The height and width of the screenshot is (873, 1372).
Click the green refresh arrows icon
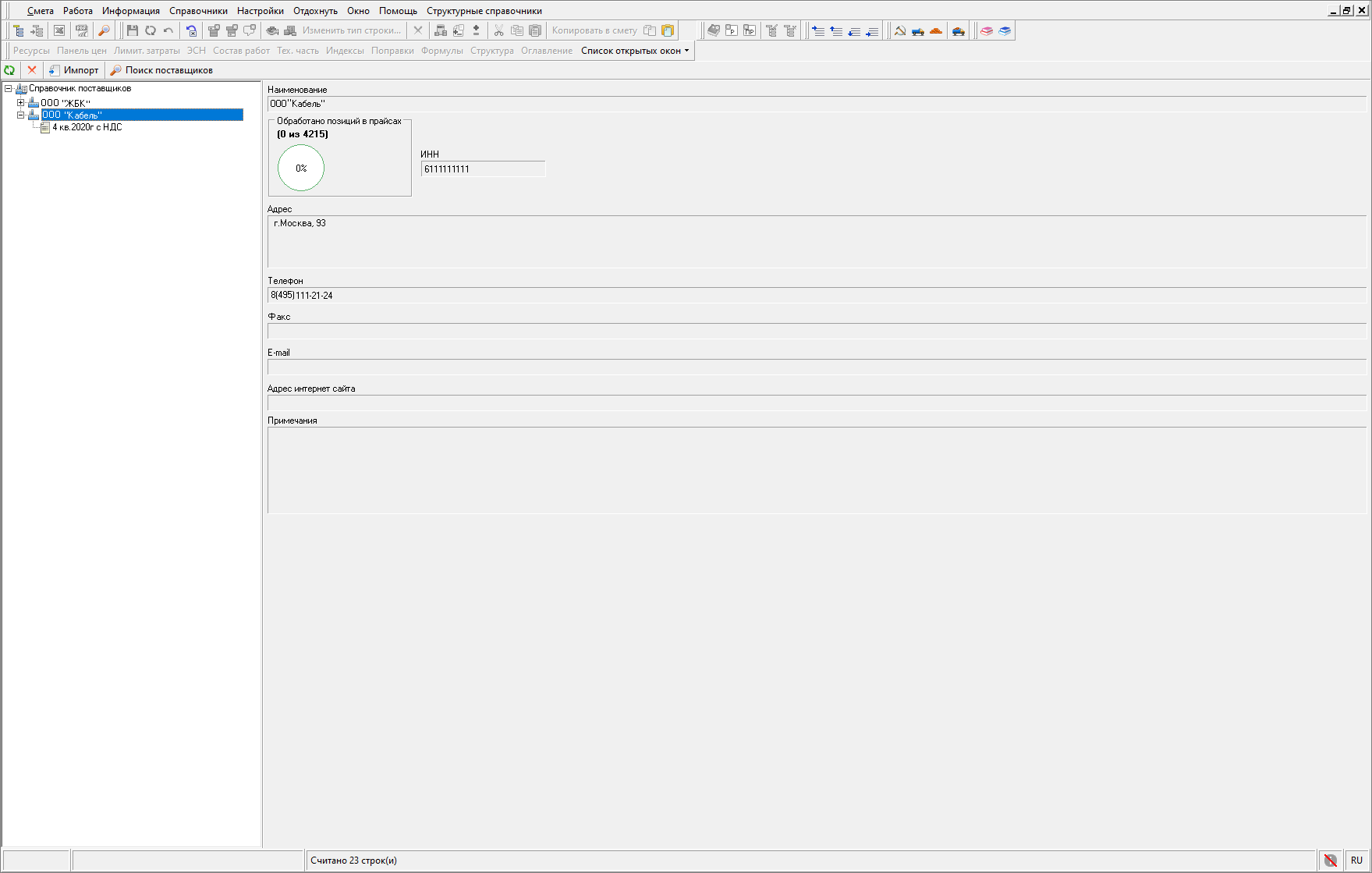(9, 70)
